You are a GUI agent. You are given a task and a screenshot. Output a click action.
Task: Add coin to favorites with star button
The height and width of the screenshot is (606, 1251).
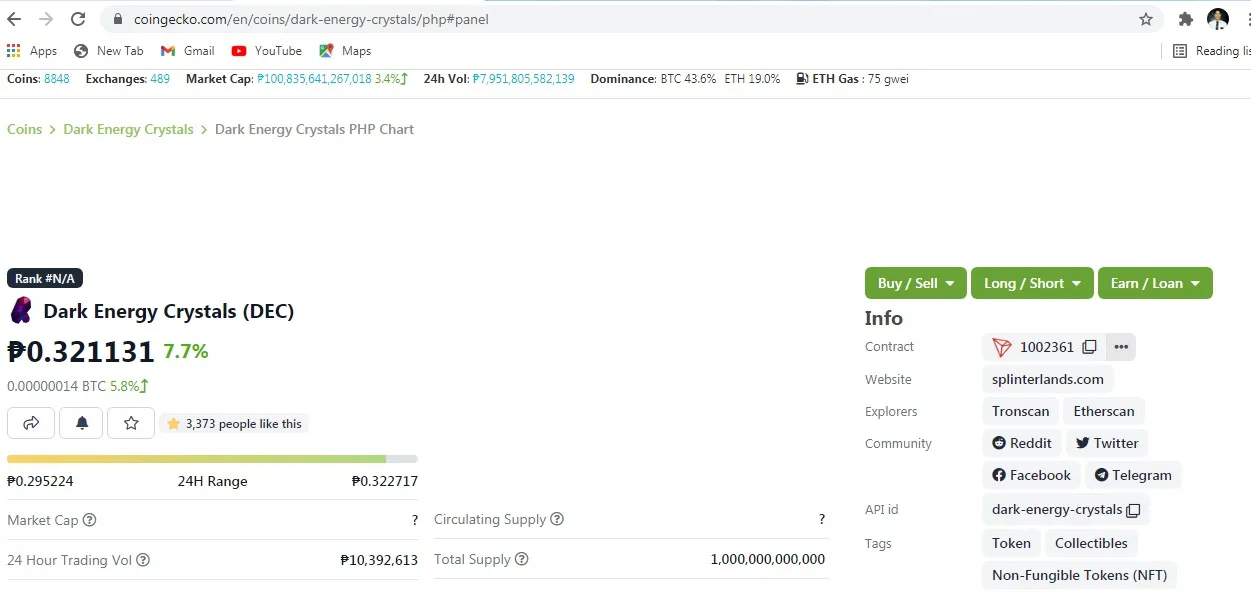(x=131, y=424)
